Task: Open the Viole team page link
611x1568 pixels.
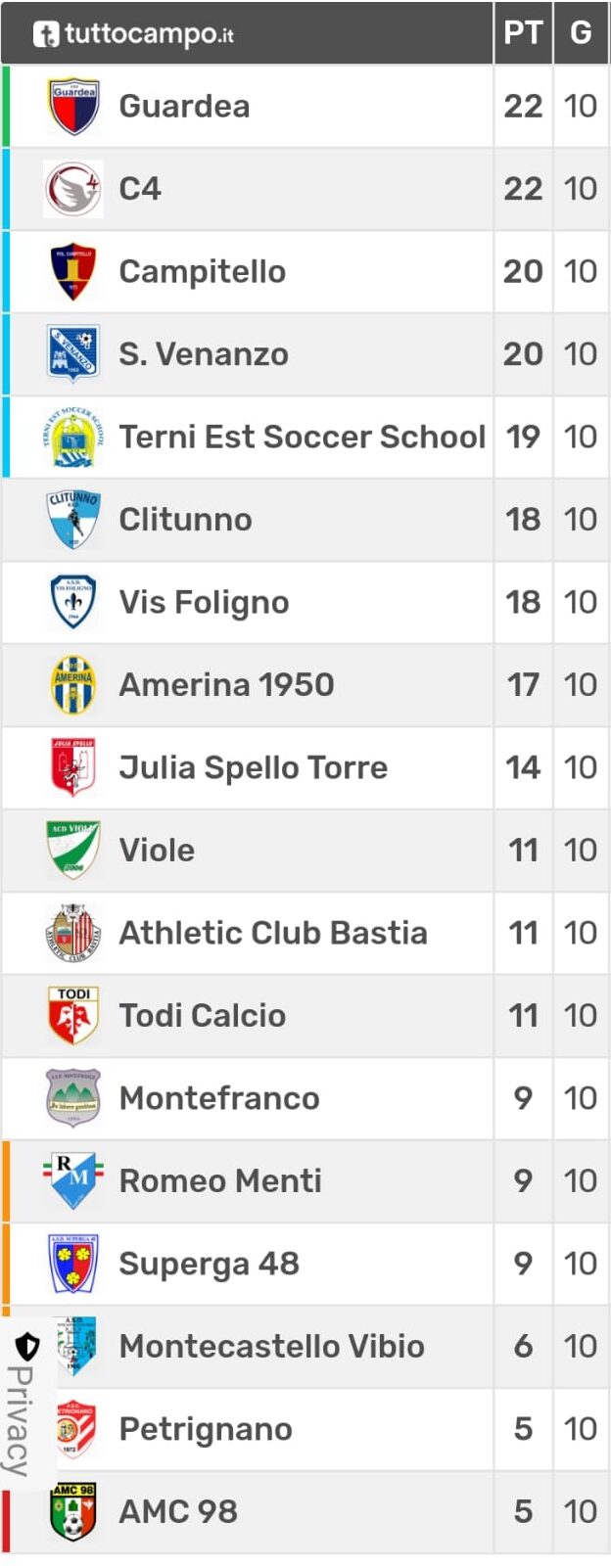Action: click(x=157, y=851)
